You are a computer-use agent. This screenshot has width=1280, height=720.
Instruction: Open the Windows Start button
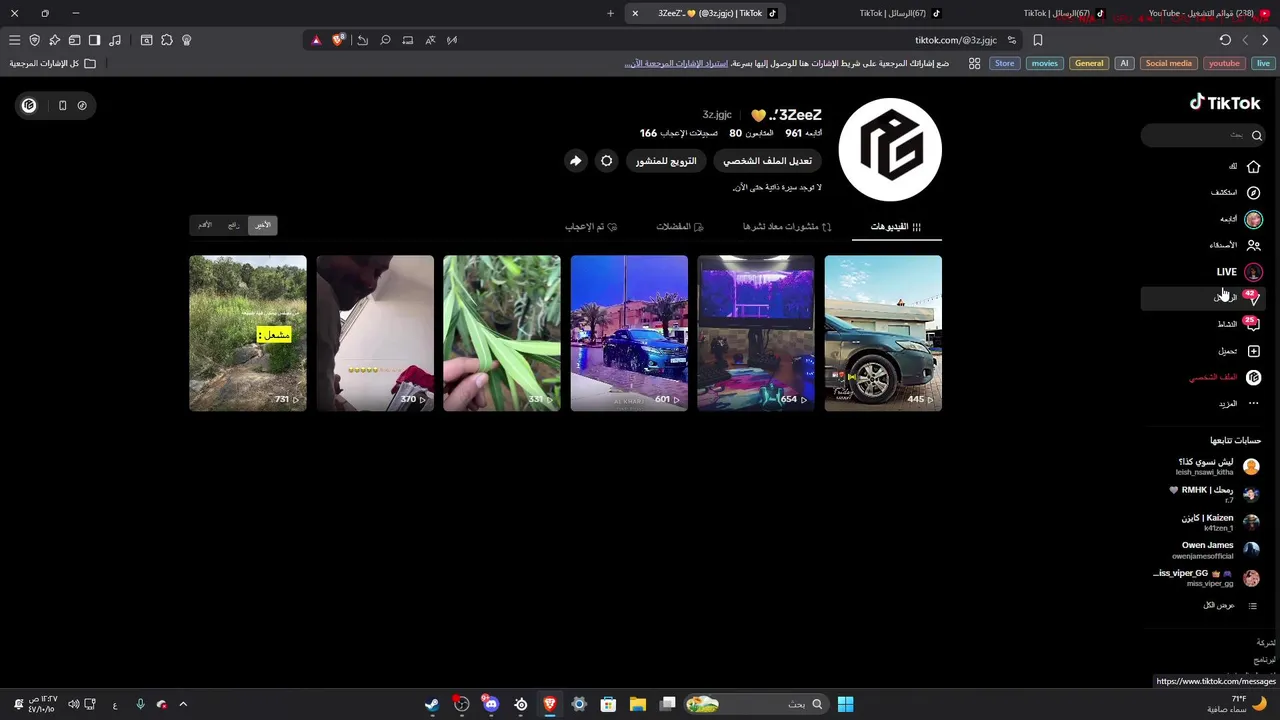click(x=845, y=704)
